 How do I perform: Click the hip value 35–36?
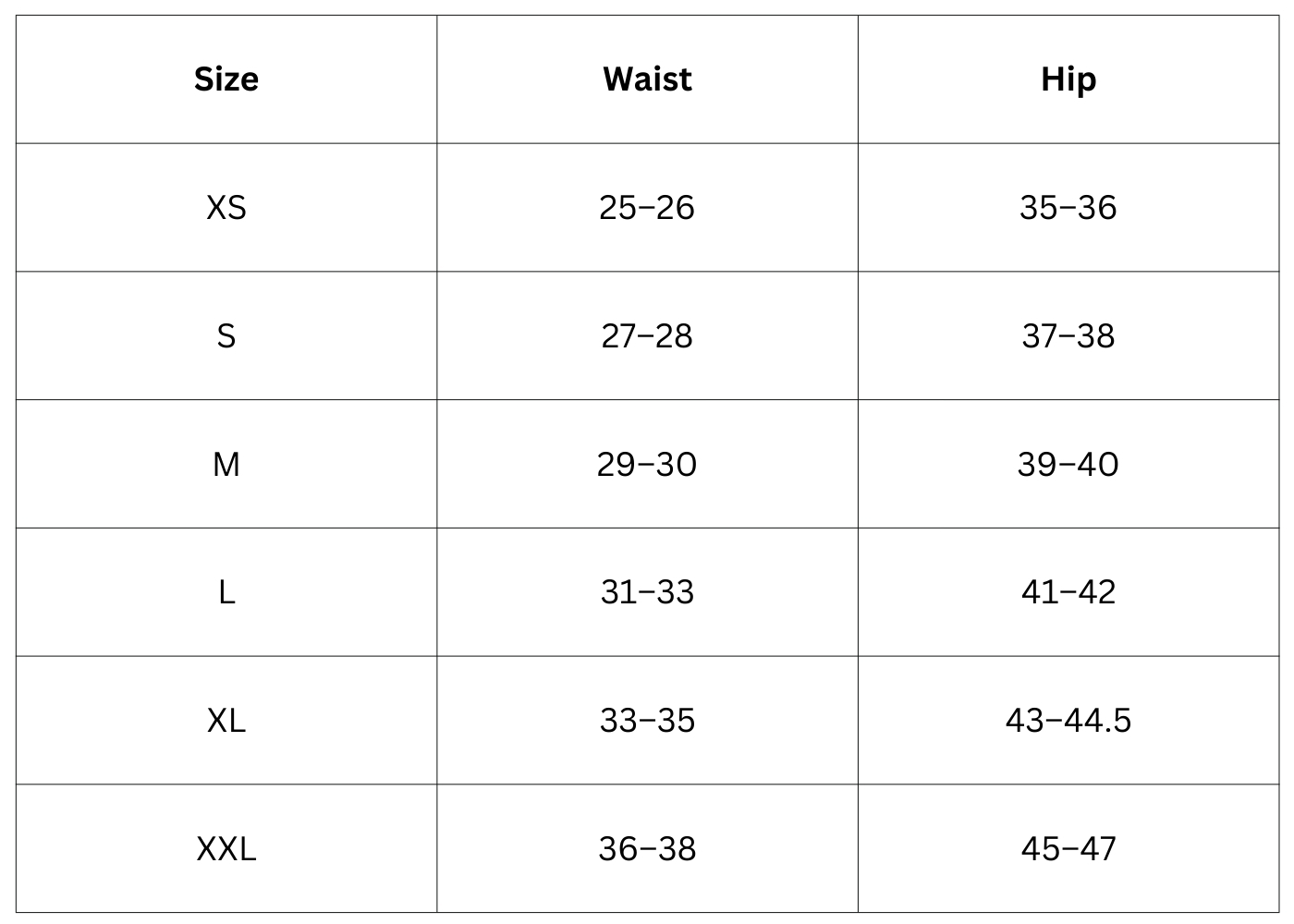coord(1068,208)
